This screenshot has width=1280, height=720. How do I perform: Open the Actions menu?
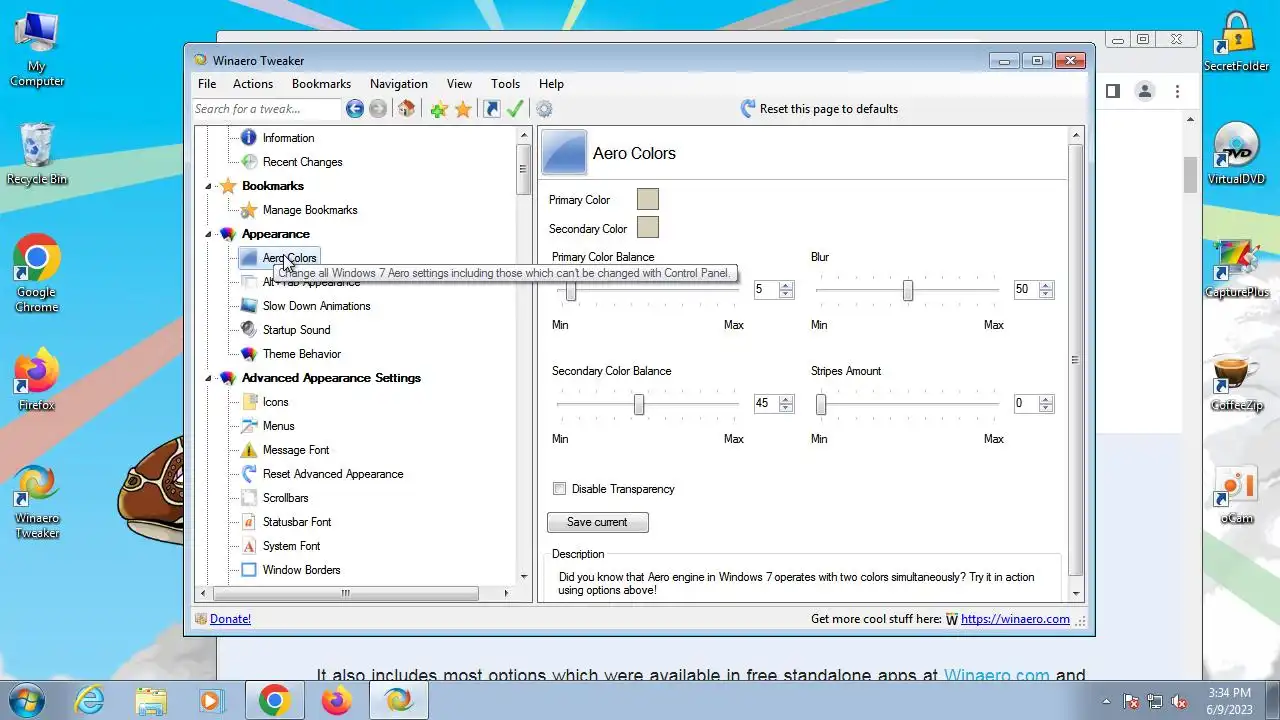click(253, 84)
